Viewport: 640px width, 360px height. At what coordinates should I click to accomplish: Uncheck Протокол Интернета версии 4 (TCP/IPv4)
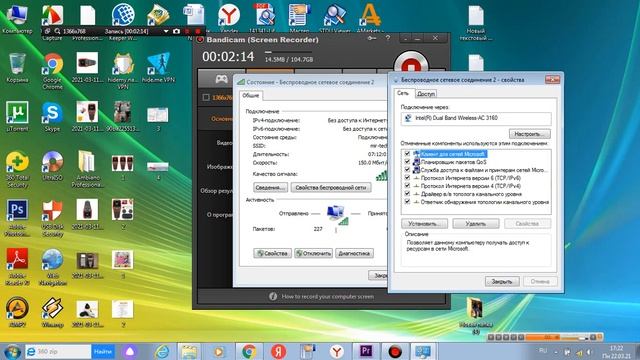pyautogui.click(x=407, y=186)
